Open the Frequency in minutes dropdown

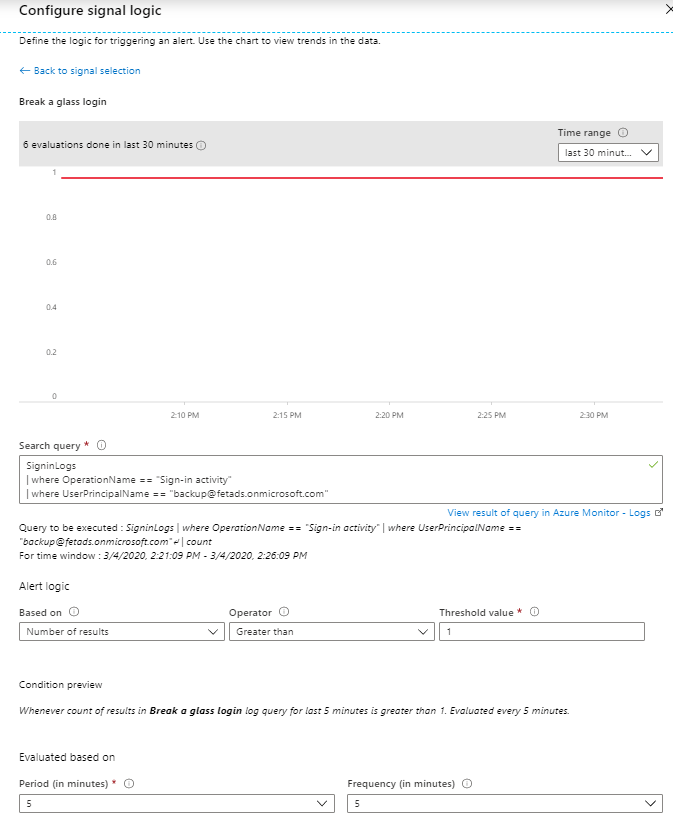click(504, 803)
